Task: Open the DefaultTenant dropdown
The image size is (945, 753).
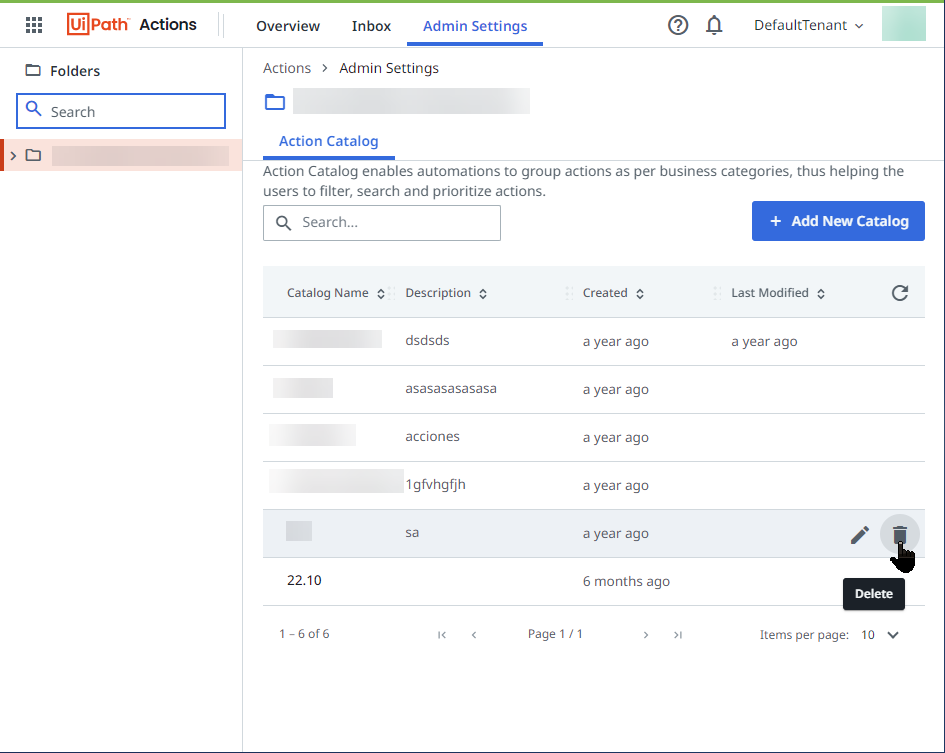Action: (x=808, y=26)
